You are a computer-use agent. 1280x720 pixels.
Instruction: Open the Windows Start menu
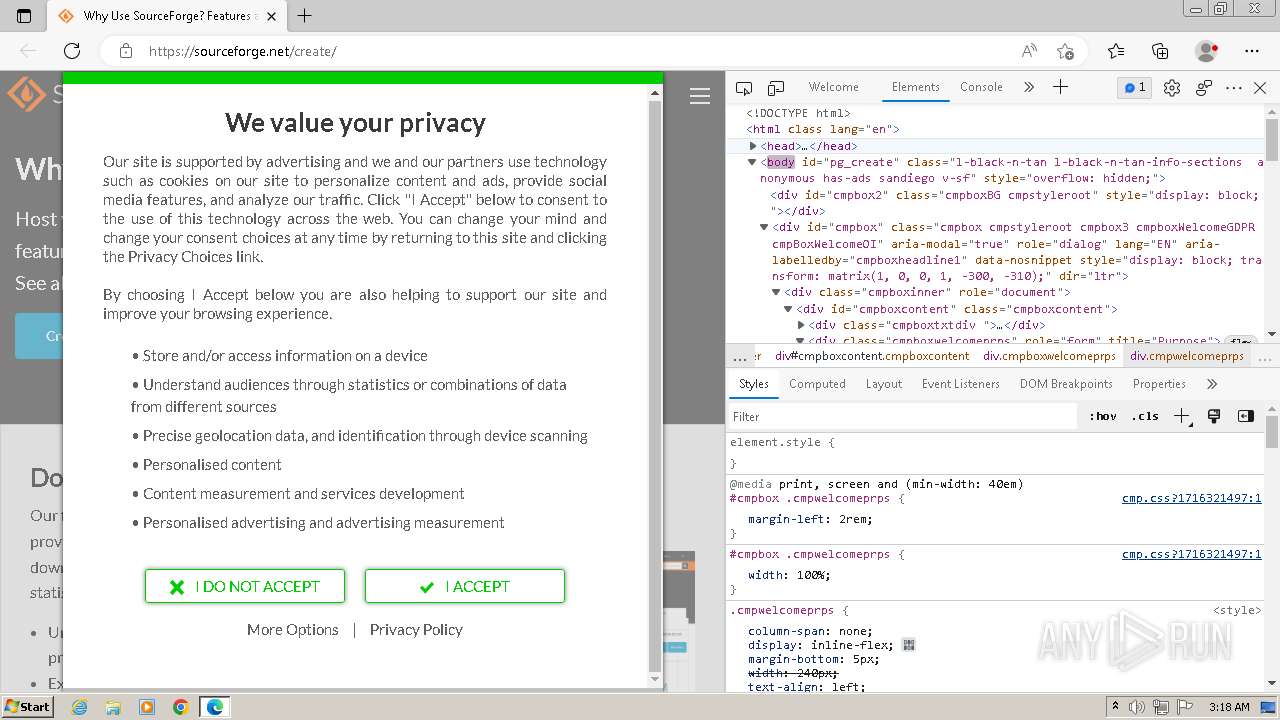coord(27,706)
